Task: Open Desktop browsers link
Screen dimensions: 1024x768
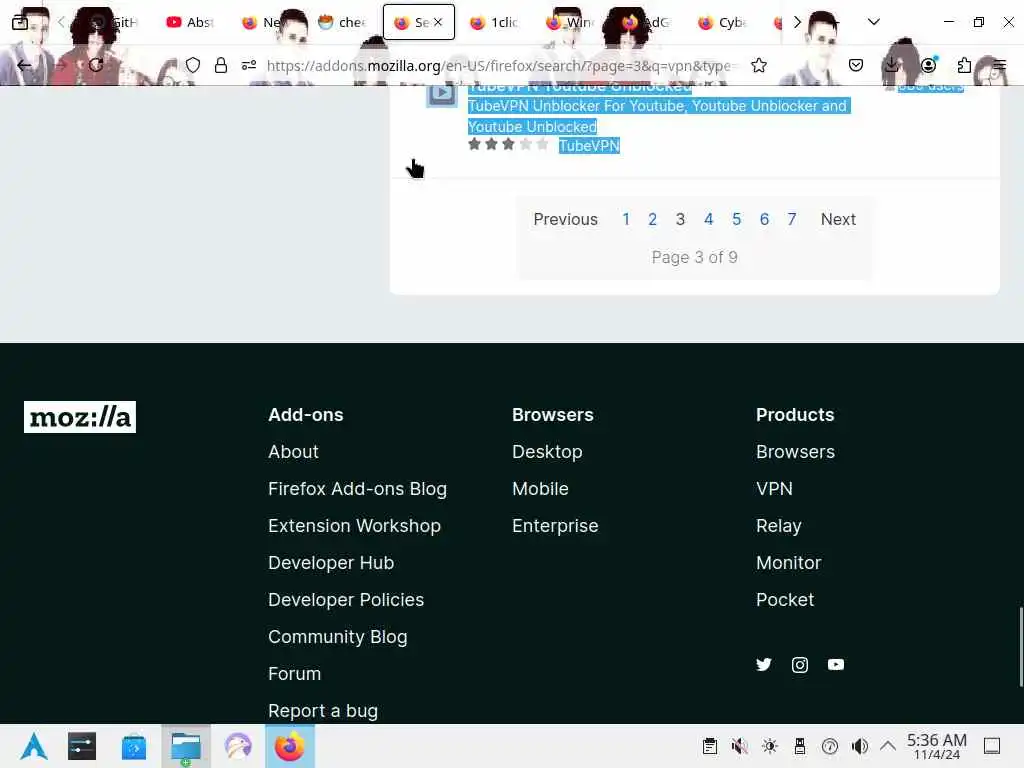Action: tap(547, 452)
